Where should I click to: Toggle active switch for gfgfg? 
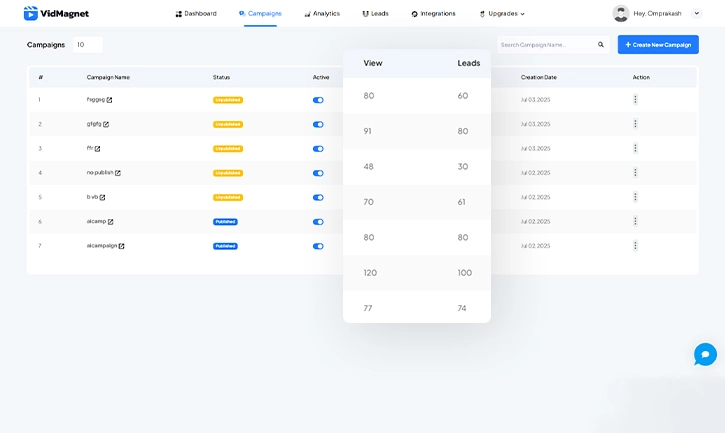(x=318, y=124)
